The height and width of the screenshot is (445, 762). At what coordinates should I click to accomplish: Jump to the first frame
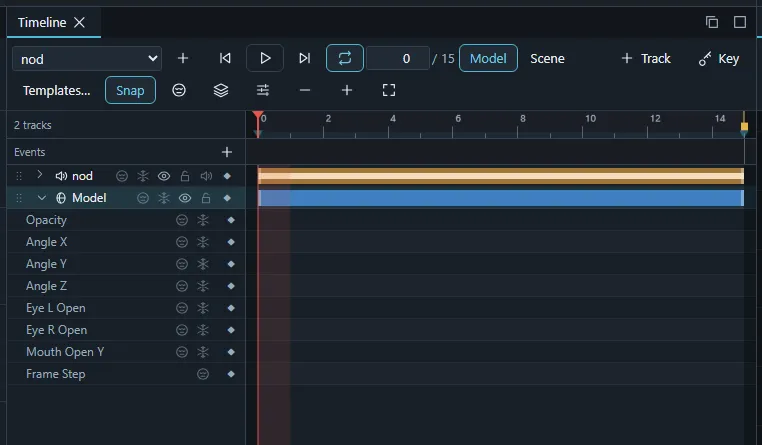tap(225, 58)
